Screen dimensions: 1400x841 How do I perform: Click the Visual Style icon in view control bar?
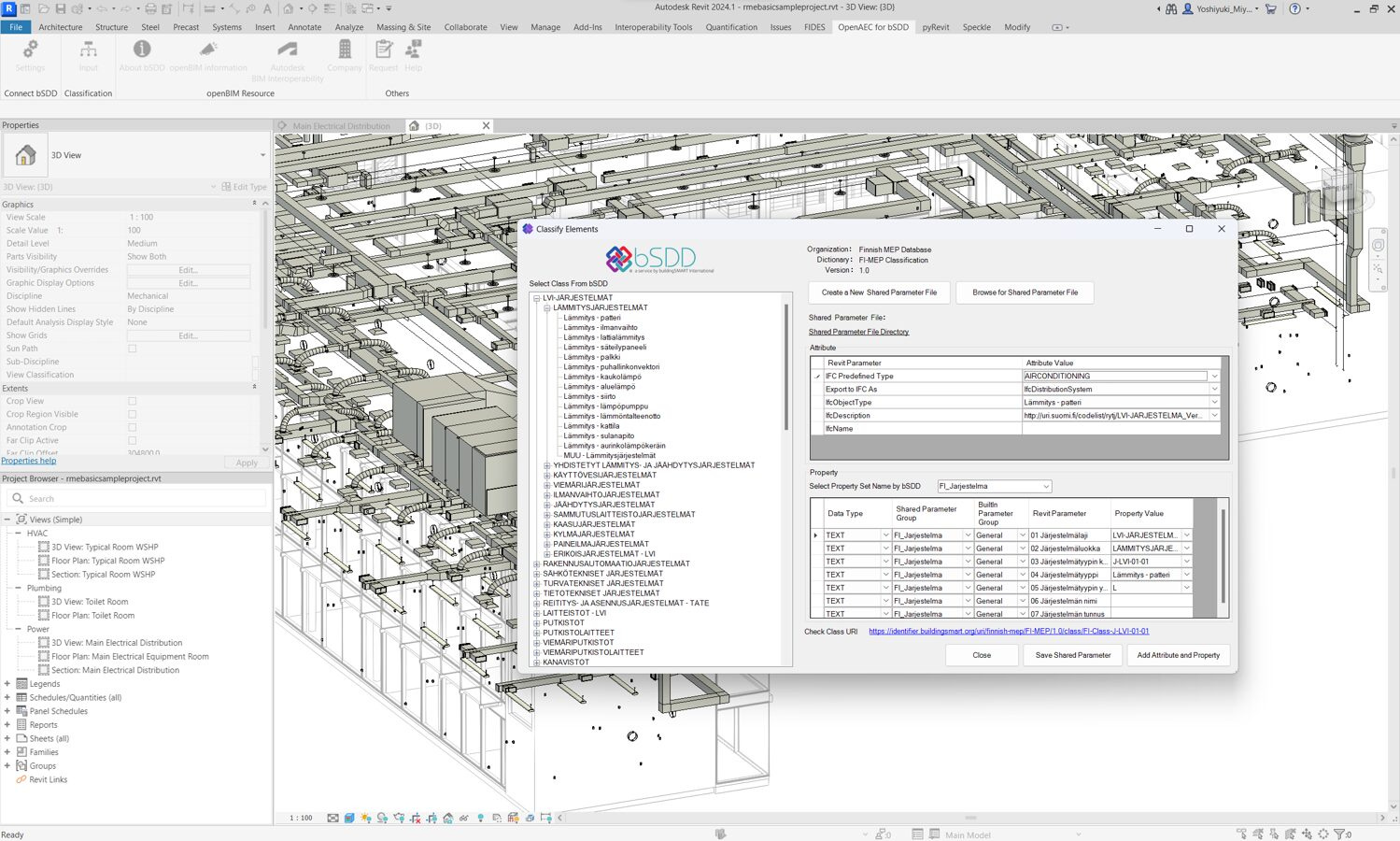(349, 818)
